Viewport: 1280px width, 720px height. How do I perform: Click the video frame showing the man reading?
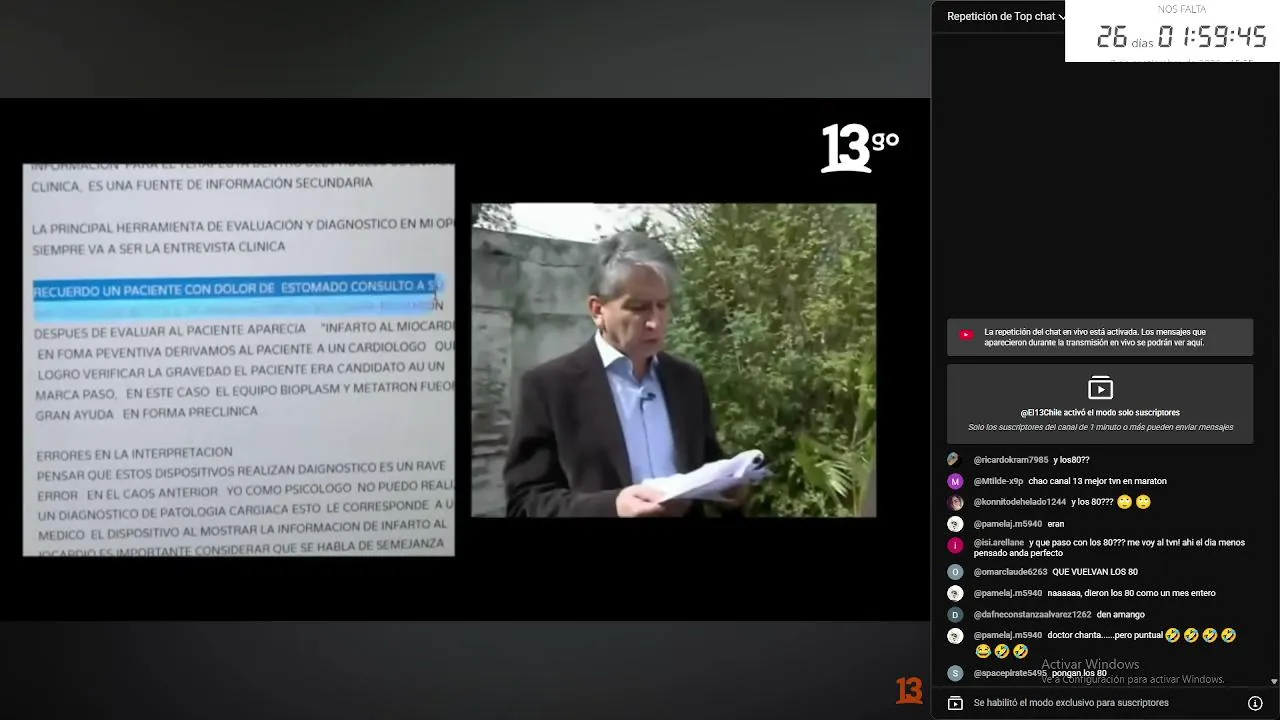point(674,360)
